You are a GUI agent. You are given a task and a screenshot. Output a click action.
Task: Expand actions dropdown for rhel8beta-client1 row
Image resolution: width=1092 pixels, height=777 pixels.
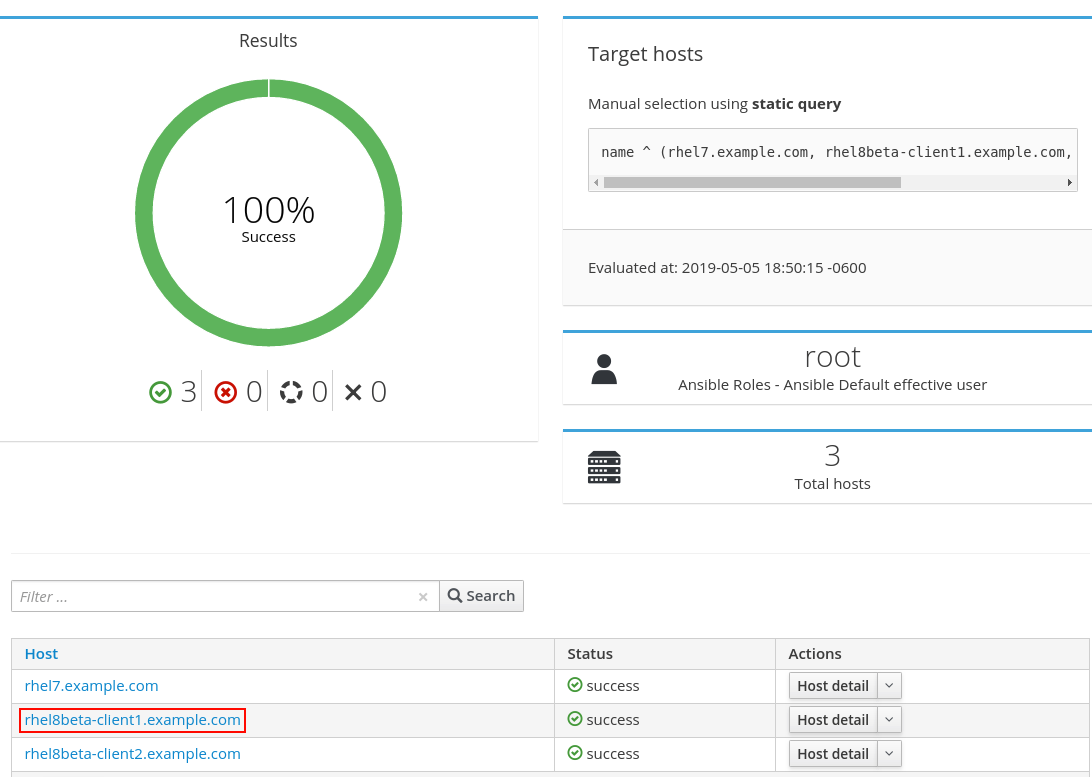(889, 720)
